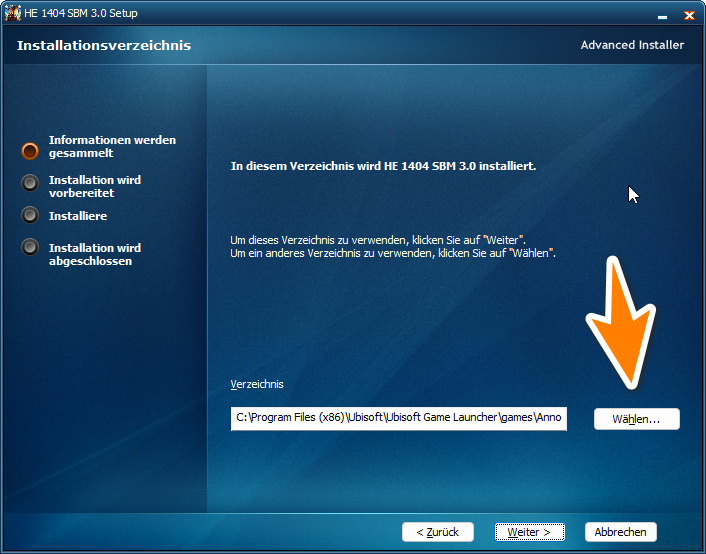The height and width of the screenshot is (554, 706).
Task: Click the 'Installation wird abgeschlossen' step bullet
Action: coord(30,247)
